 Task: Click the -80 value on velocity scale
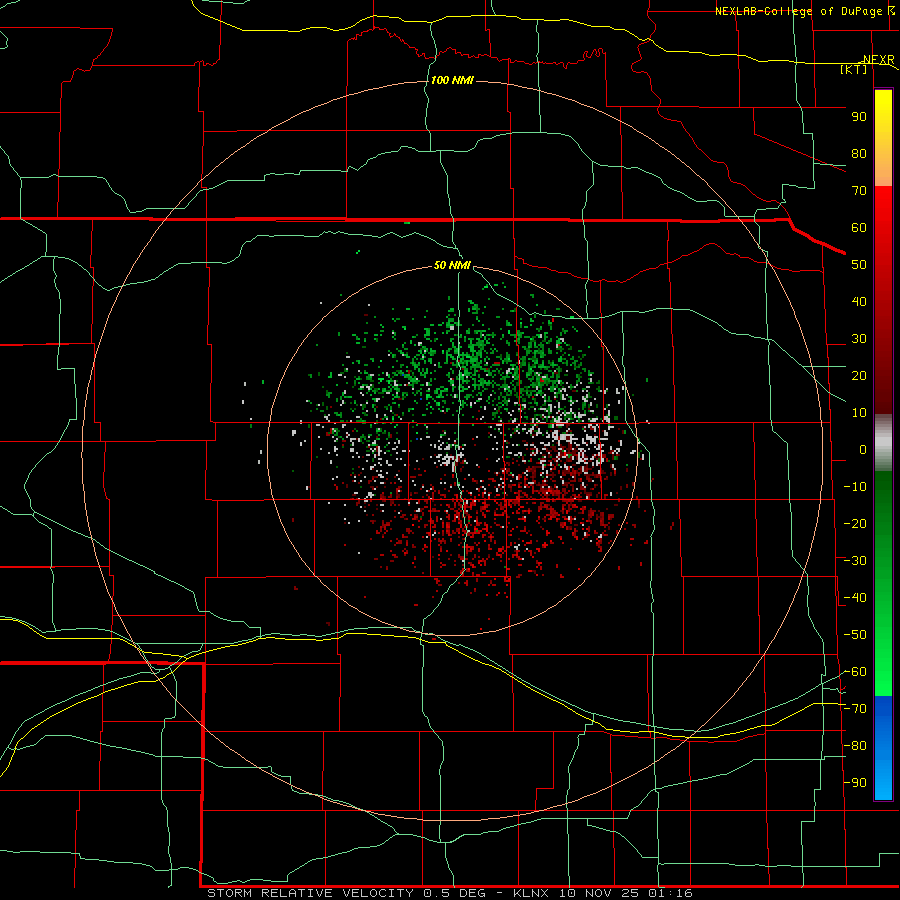point(855,746)
